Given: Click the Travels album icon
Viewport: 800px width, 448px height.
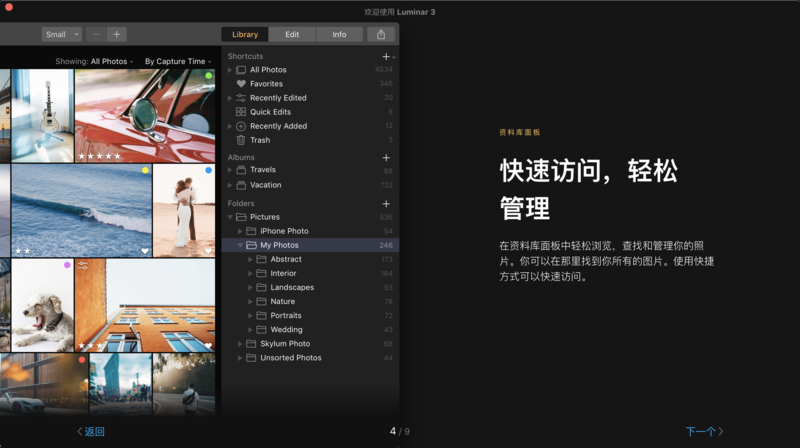Looking at the screenshot, I should [x=241, y=170].
